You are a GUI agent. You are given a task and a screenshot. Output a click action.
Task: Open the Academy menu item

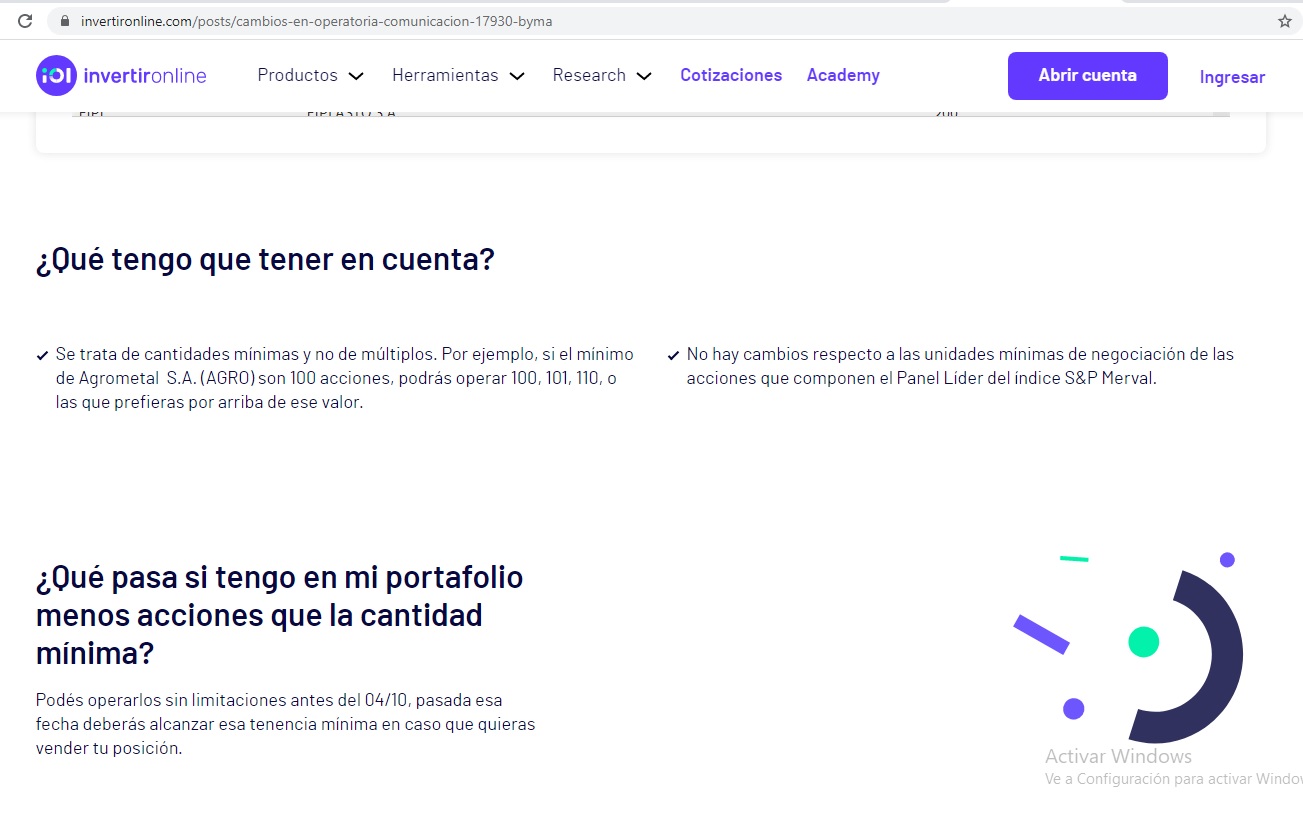[x=843, y=75]
